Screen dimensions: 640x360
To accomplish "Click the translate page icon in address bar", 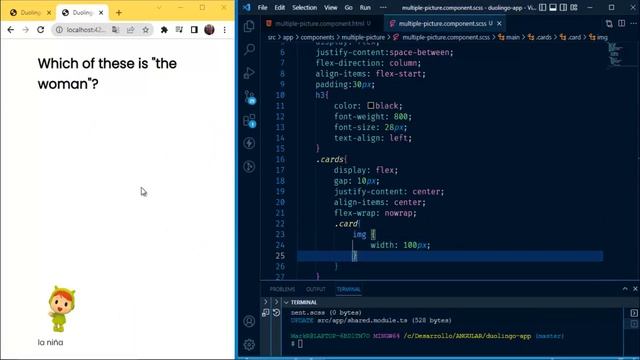I will click(116, 30).
